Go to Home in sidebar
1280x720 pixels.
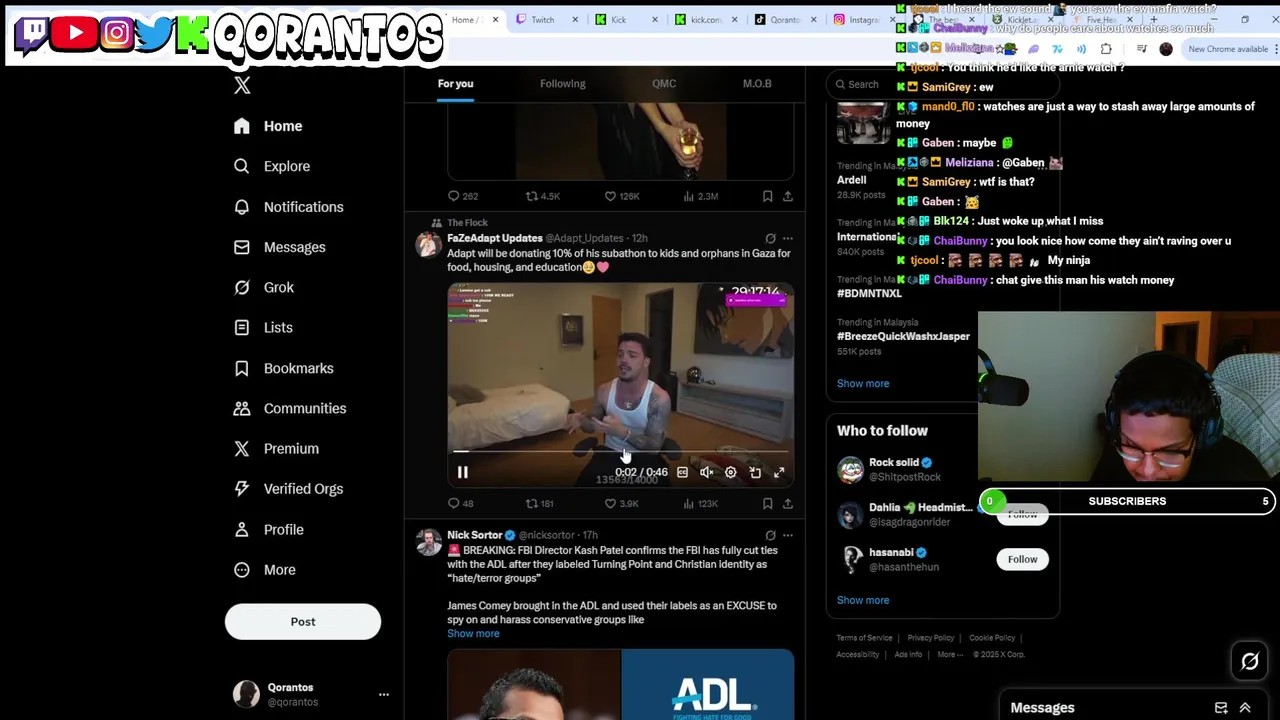[x=268, y=126]
